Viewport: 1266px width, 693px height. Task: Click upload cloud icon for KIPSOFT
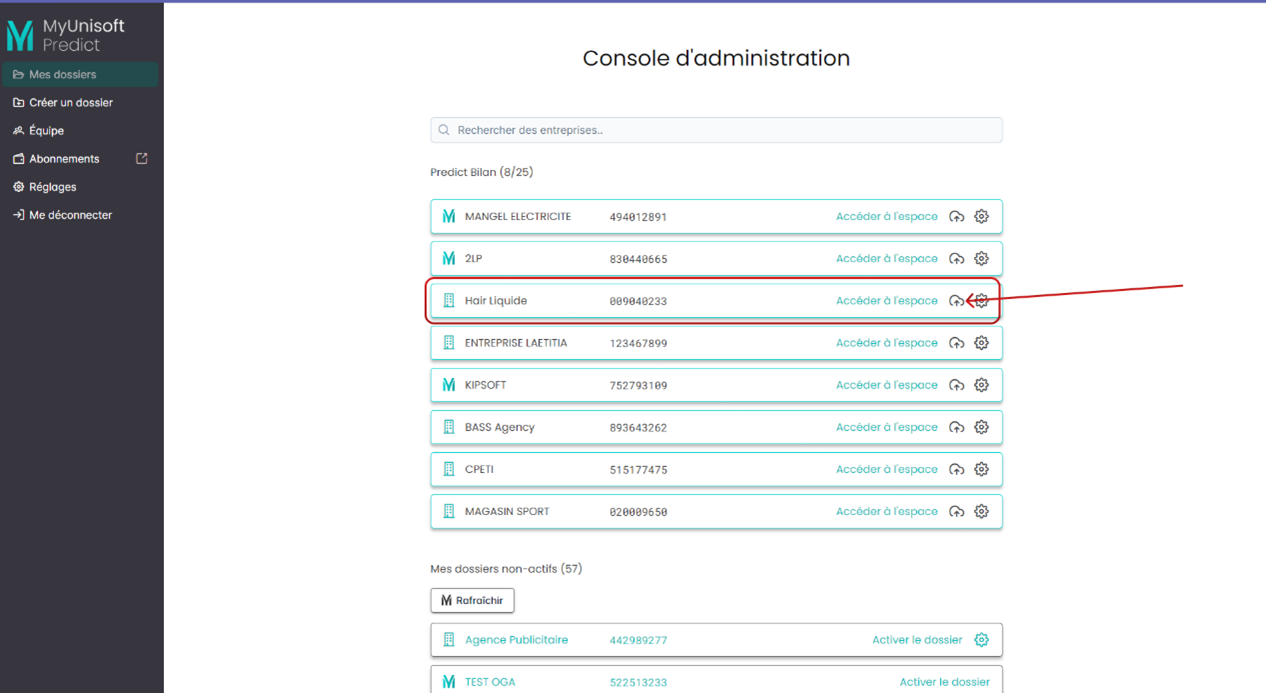(957, 385)
